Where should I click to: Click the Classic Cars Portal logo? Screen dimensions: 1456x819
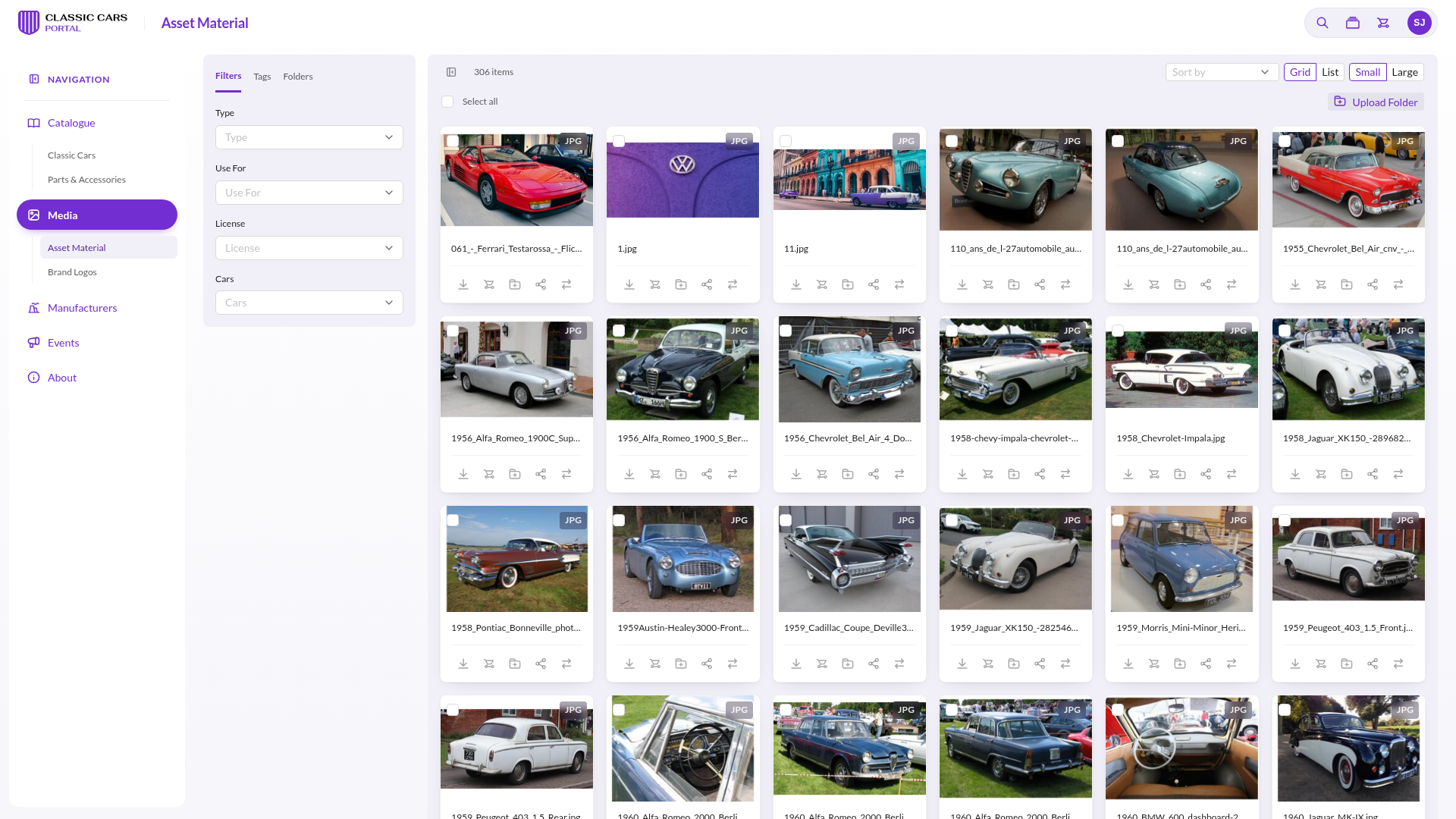click(x=73, y=23)
